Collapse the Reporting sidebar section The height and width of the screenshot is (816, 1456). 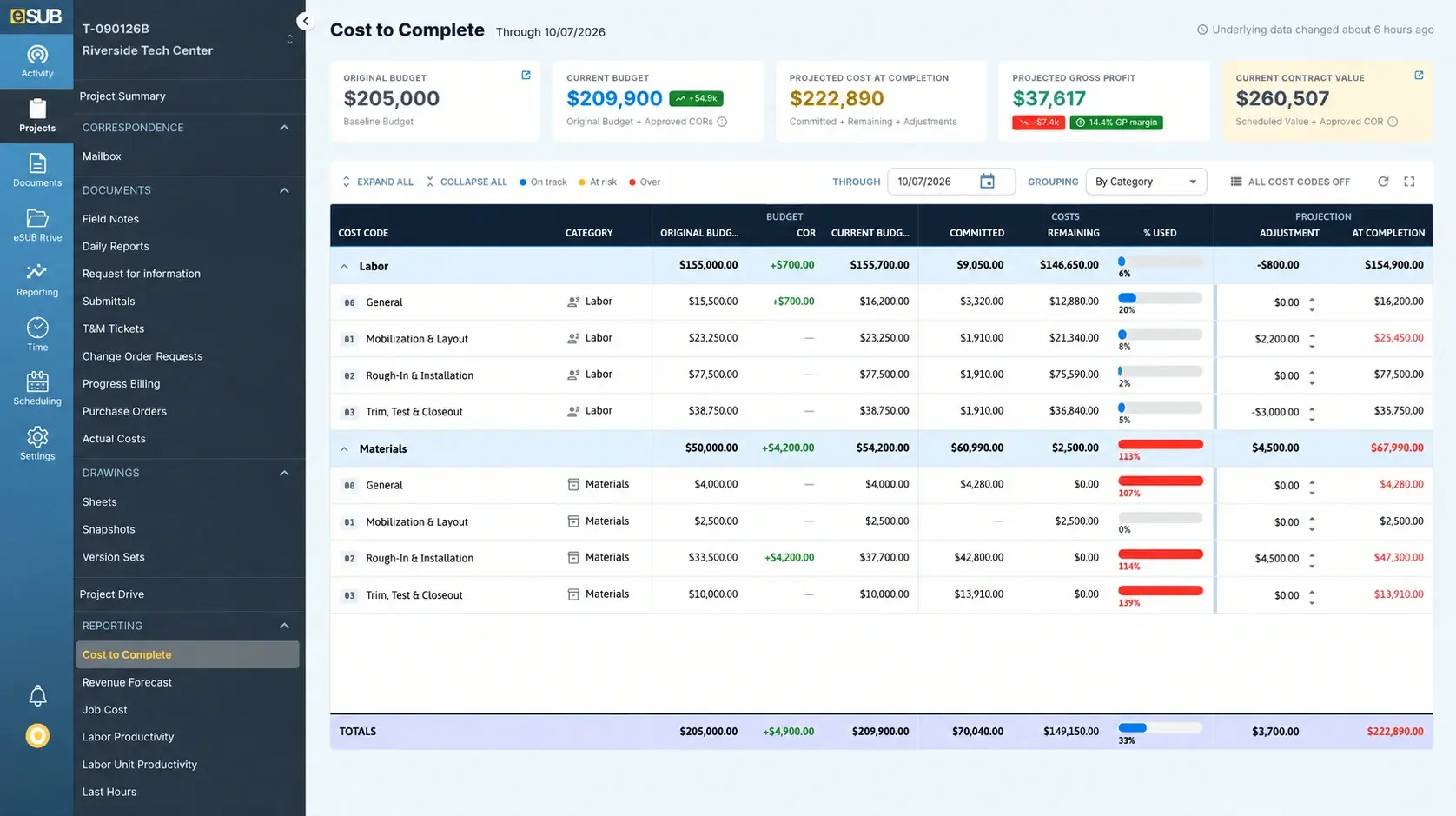(284, 626)
